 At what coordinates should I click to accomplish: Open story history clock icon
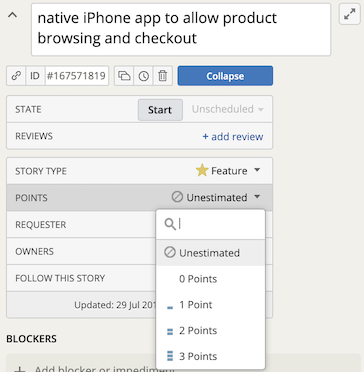click(x=144, y=76)
